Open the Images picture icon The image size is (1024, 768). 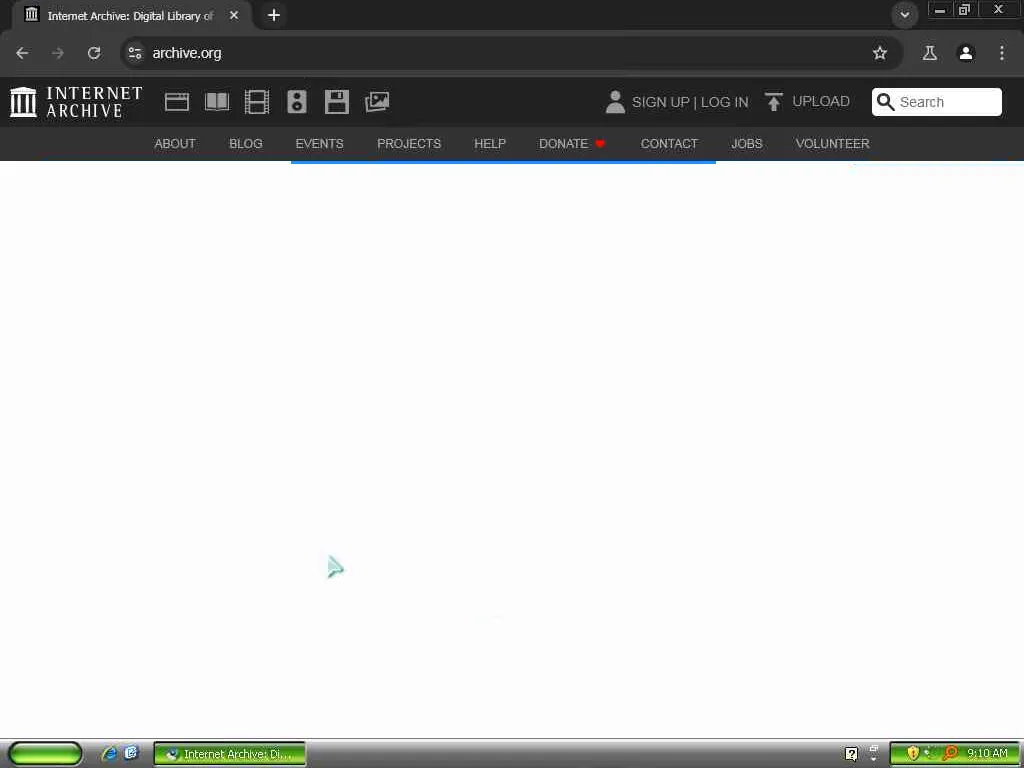[377, 102]
